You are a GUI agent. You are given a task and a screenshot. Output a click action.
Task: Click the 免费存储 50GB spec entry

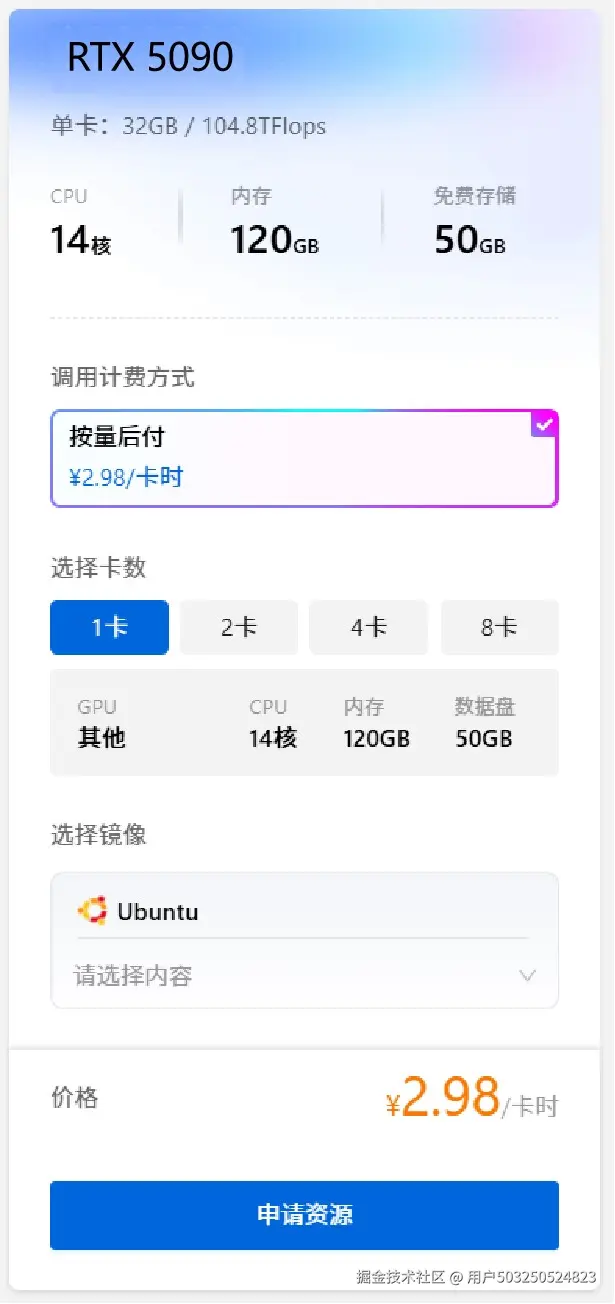coord(470,222)
